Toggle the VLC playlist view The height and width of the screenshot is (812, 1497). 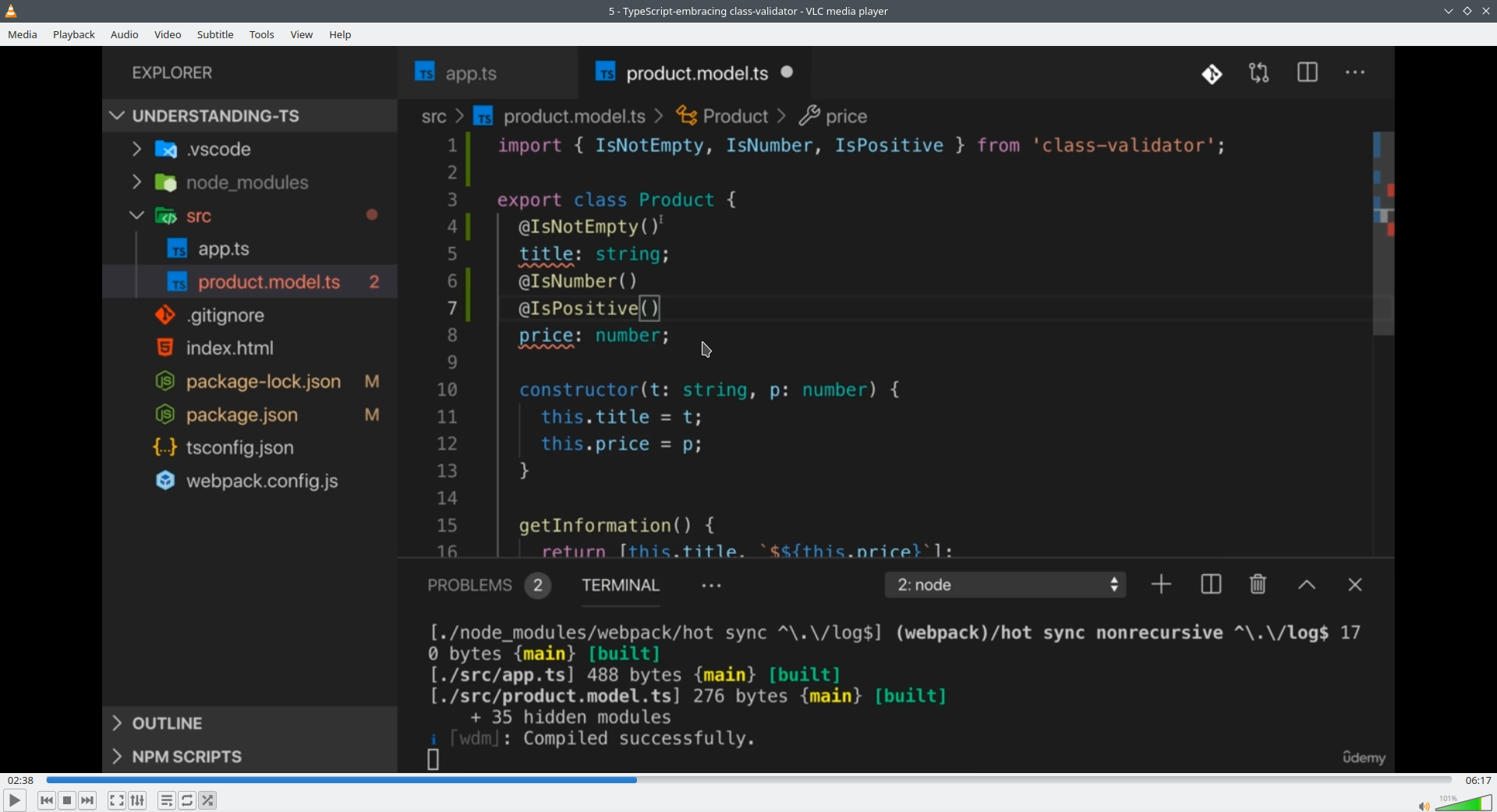pos(166,800)
